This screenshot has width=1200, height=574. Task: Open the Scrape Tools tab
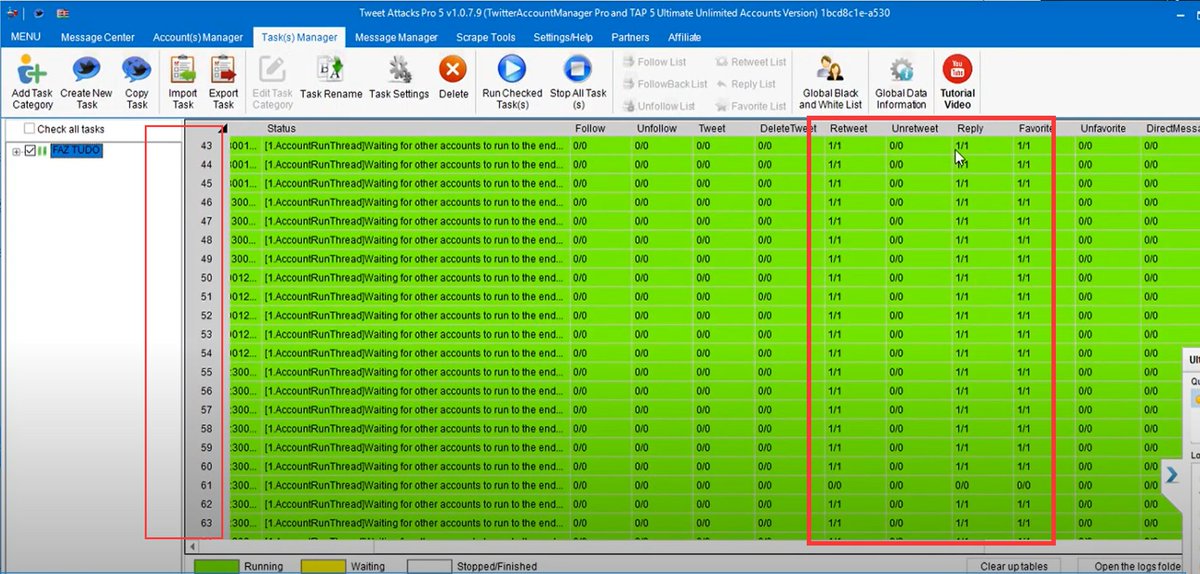[x=486, y=37]
